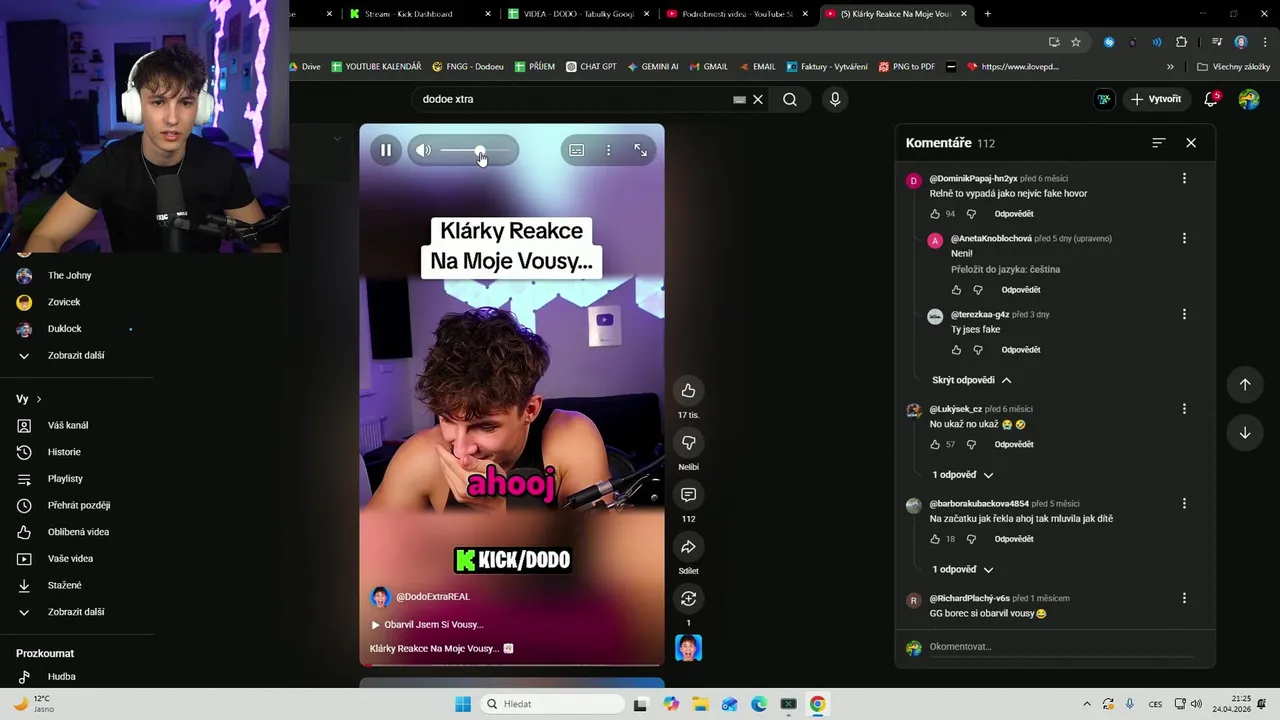Like Lukýsek_cz's comment

click(x=935, y=444)
